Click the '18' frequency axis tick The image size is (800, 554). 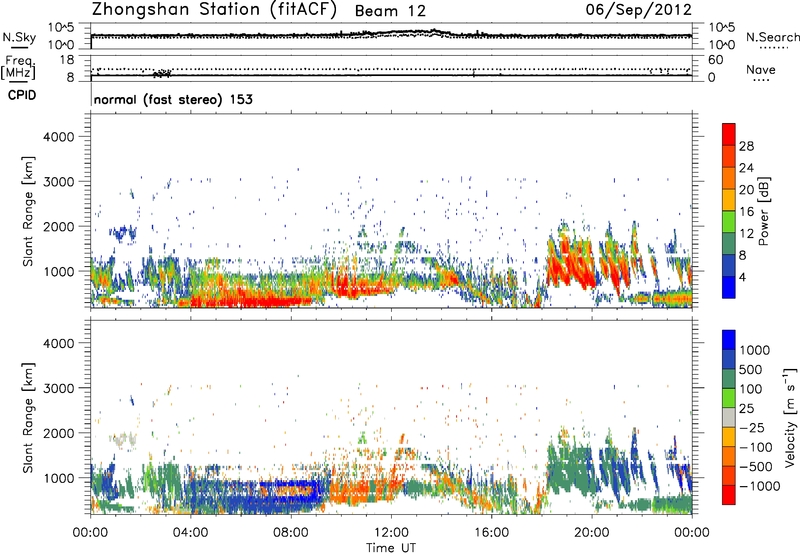click(67, 60)
